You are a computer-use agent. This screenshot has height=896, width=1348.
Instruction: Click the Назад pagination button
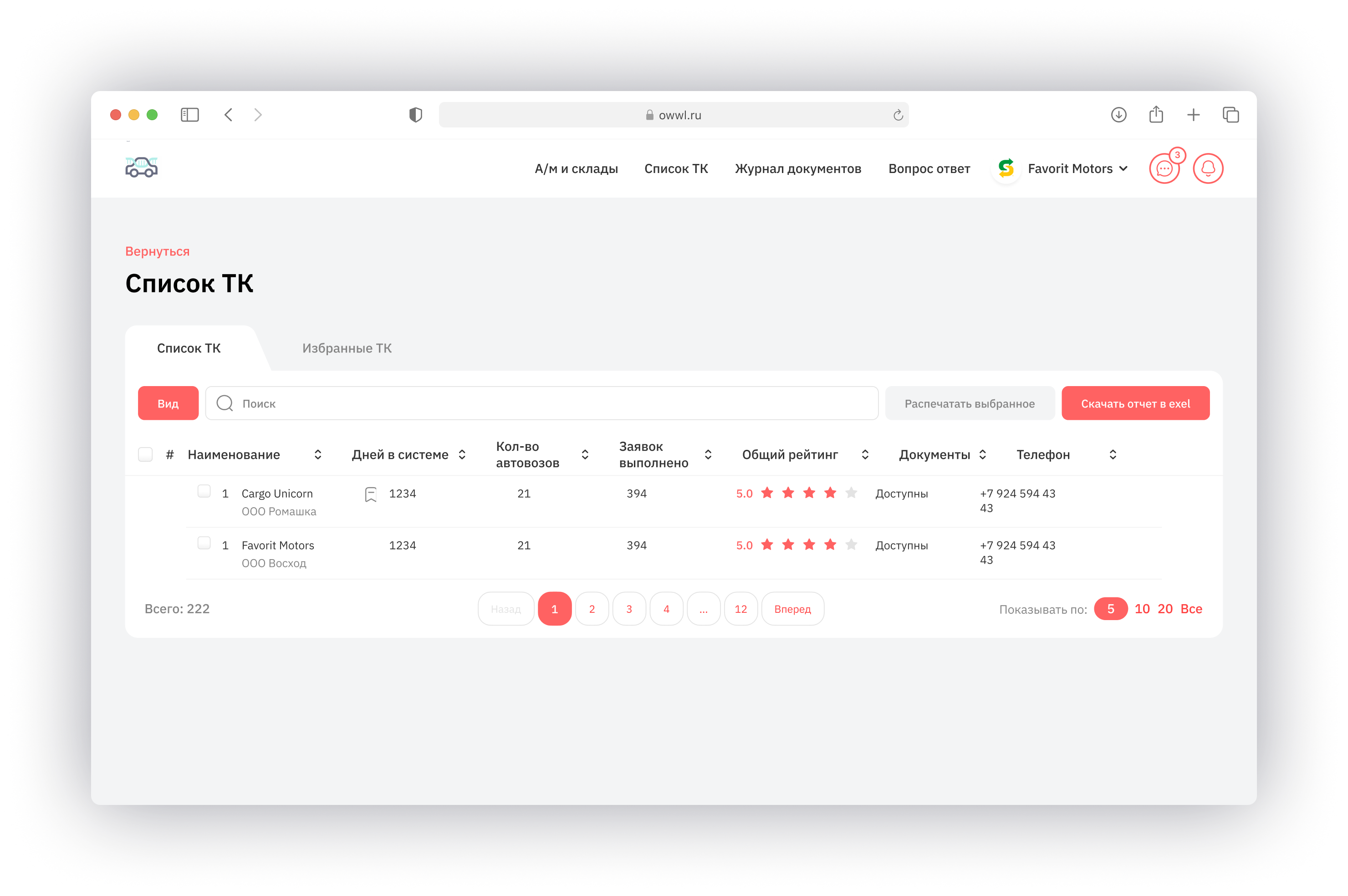[505, 609]
